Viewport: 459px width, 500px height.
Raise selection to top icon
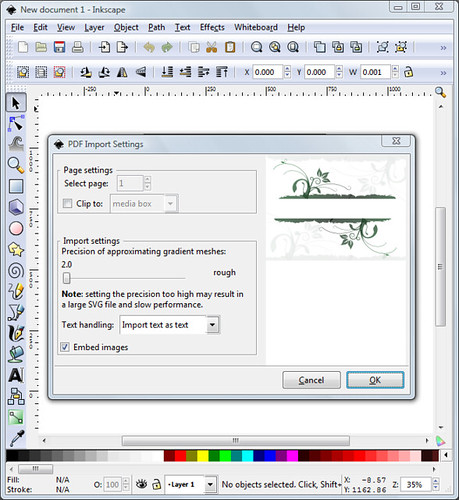tap(222, 72)
